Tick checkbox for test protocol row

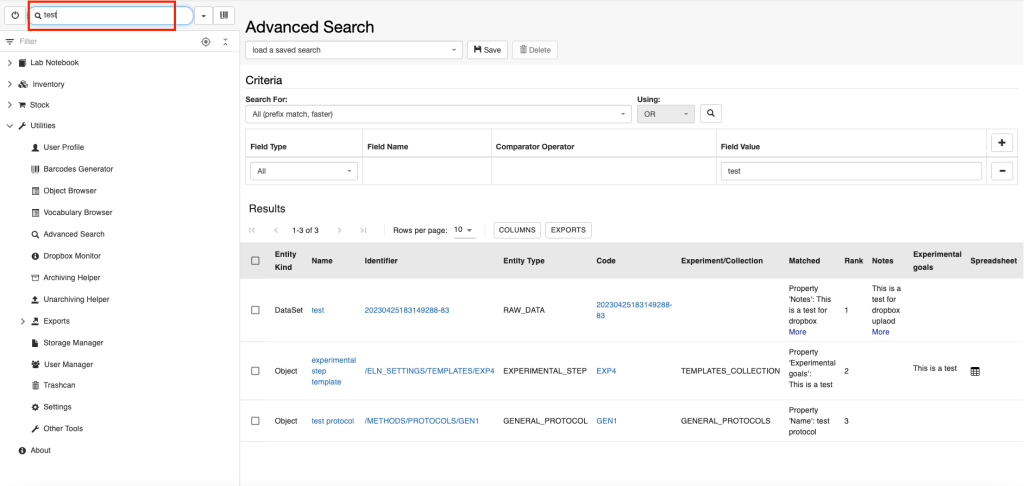click(255, 421)
